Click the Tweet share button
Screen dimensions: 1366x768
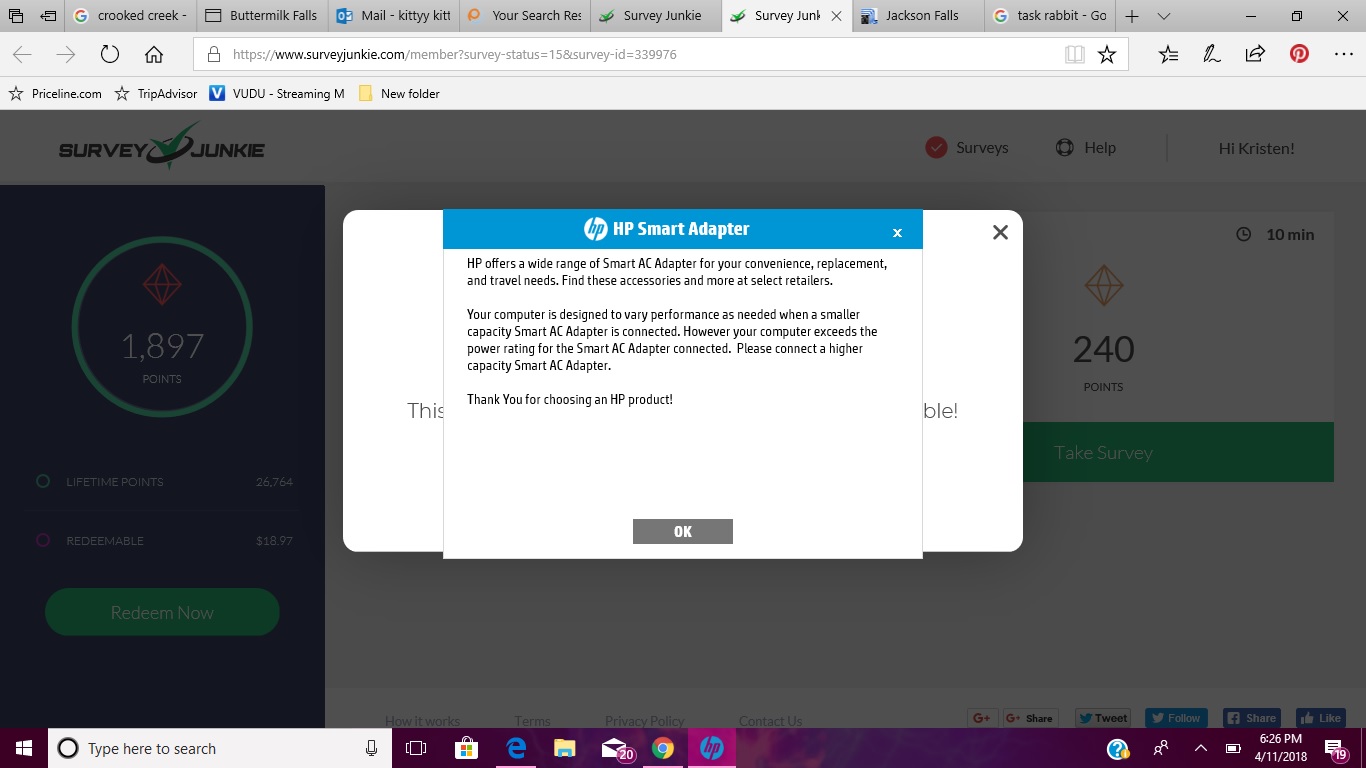point(1103,718)
